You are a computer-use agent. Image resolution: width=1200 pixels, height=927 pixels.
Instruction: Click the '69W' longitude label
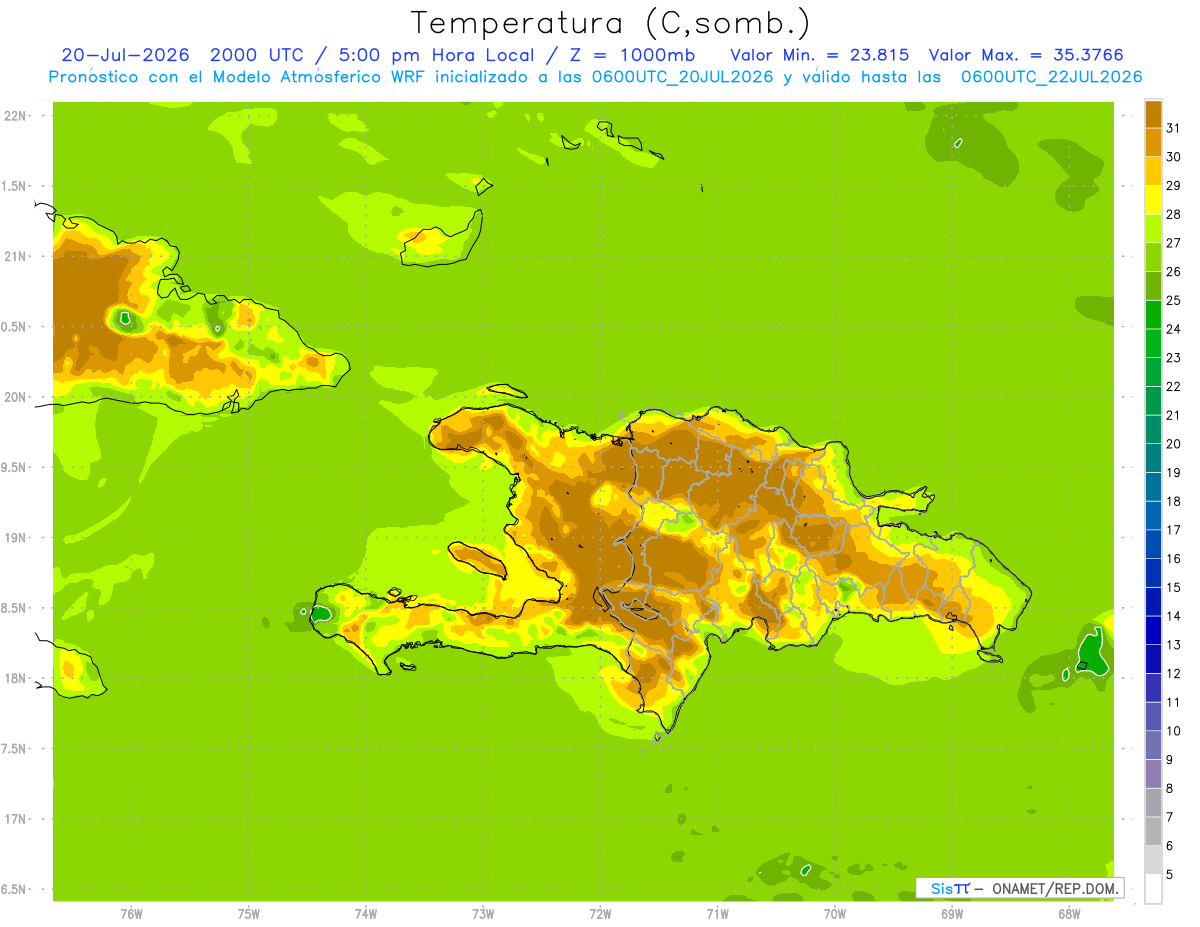952,914
